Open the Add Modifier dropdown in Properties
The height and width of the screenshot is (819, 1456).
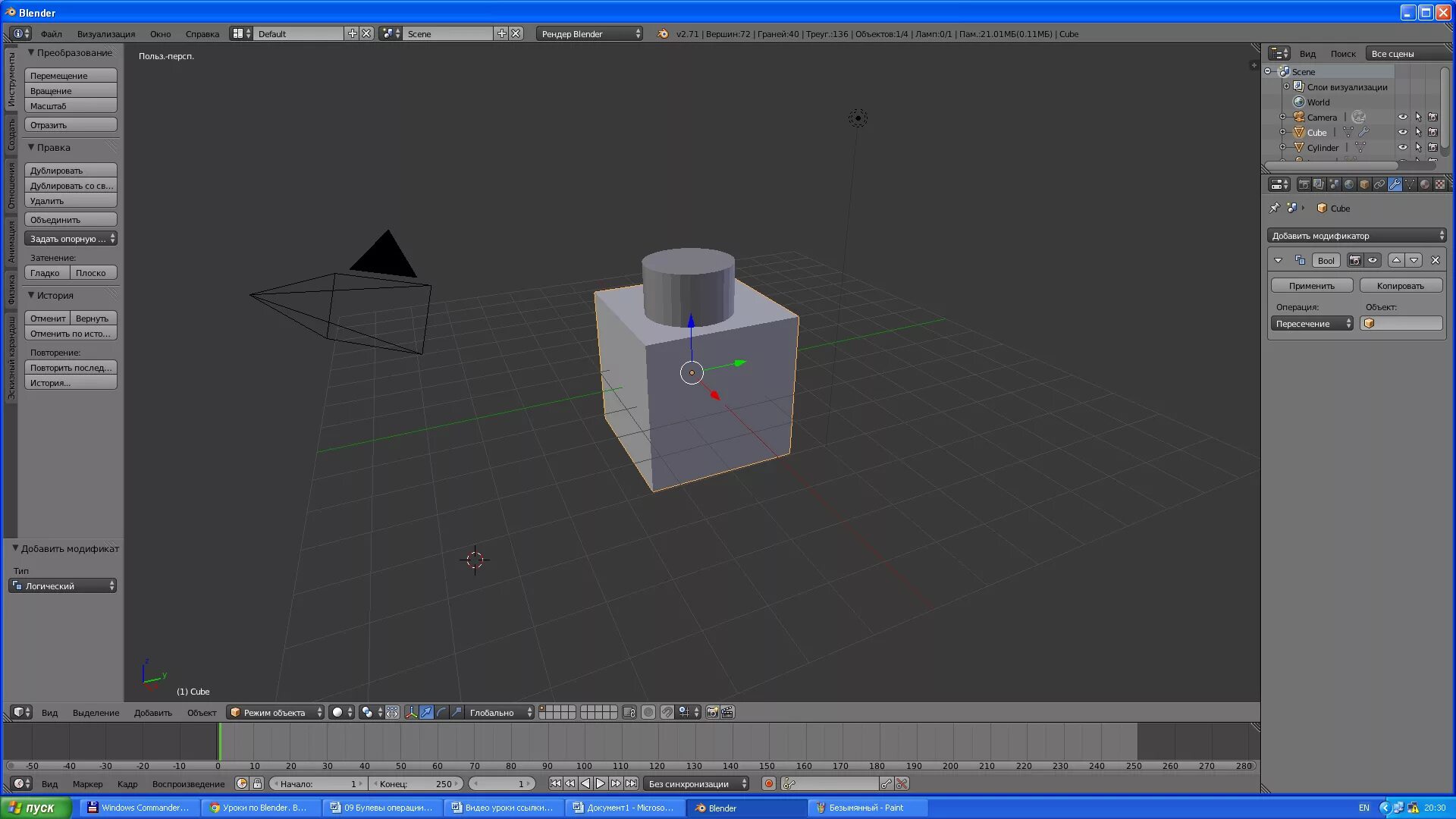(1357, 235)
